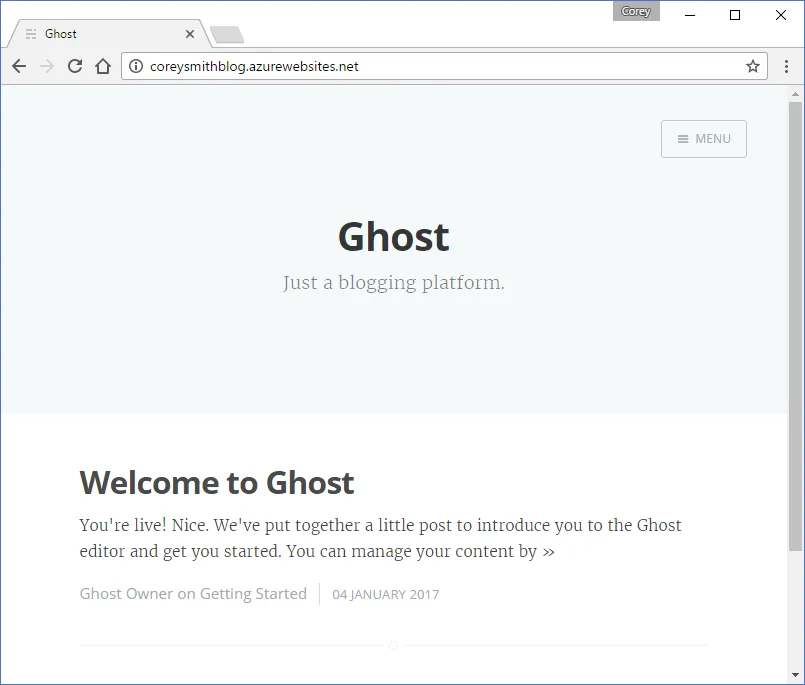Click the address bar showing coreysmithblog.azurewebsites.net
The width and height of the screenshot is (805, 685).
(x=444, y=66)
